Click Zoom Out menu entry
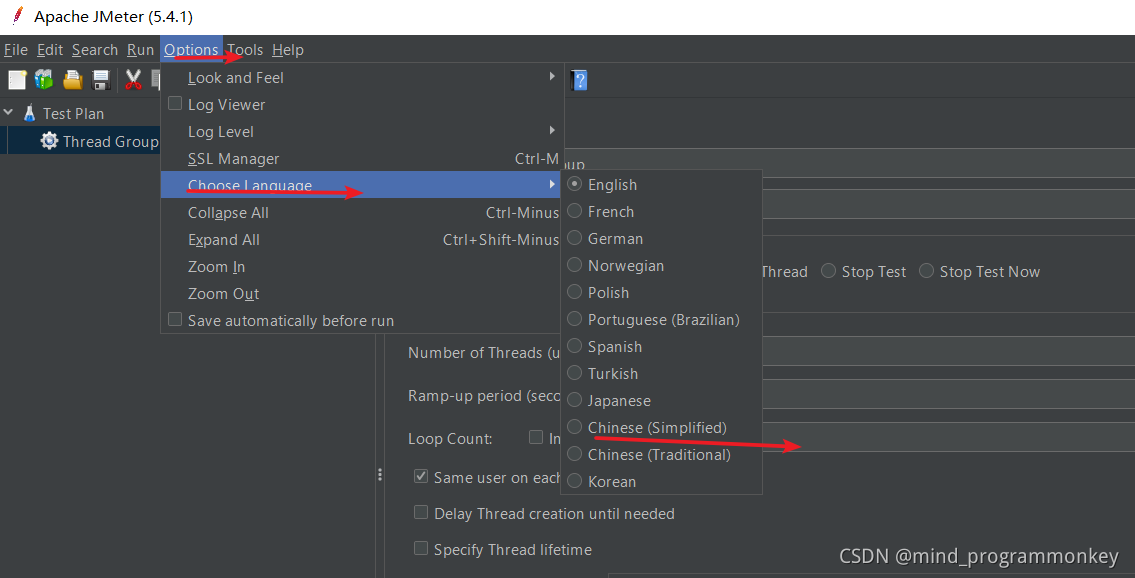The height and width of the screenshot is (578, 1135). point(362,294)
